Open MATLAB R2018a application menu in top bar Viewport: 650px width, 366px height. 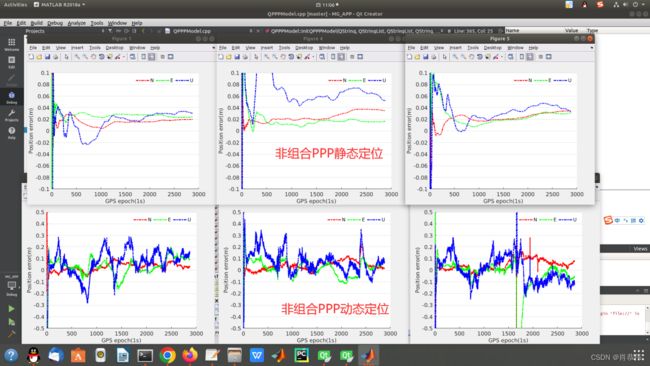tap(59, 5)
